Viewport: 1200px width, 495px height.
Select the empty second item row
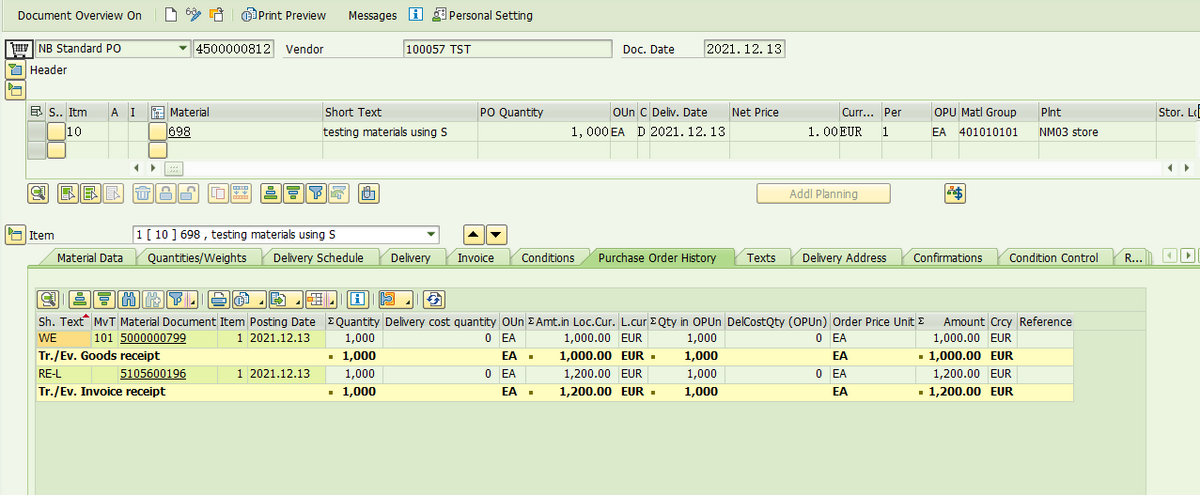(35, 150)
